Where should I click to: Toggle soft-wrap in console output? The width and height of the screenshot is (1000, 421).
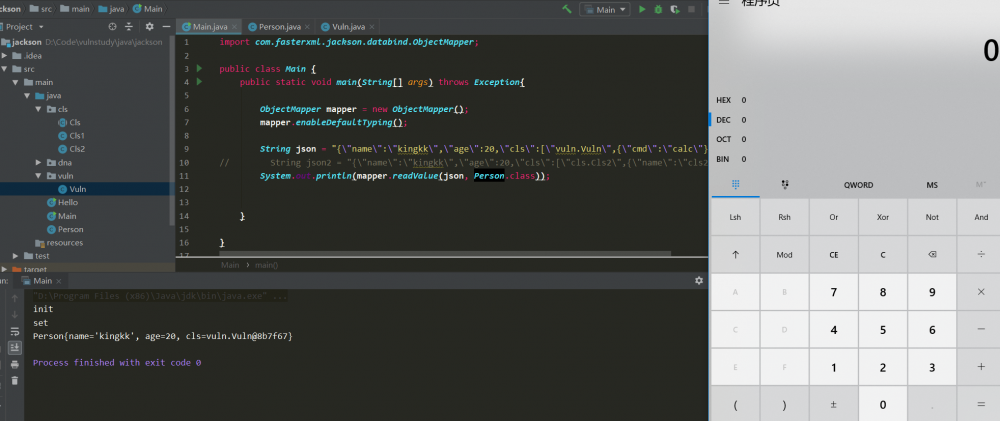pos(15,331)
